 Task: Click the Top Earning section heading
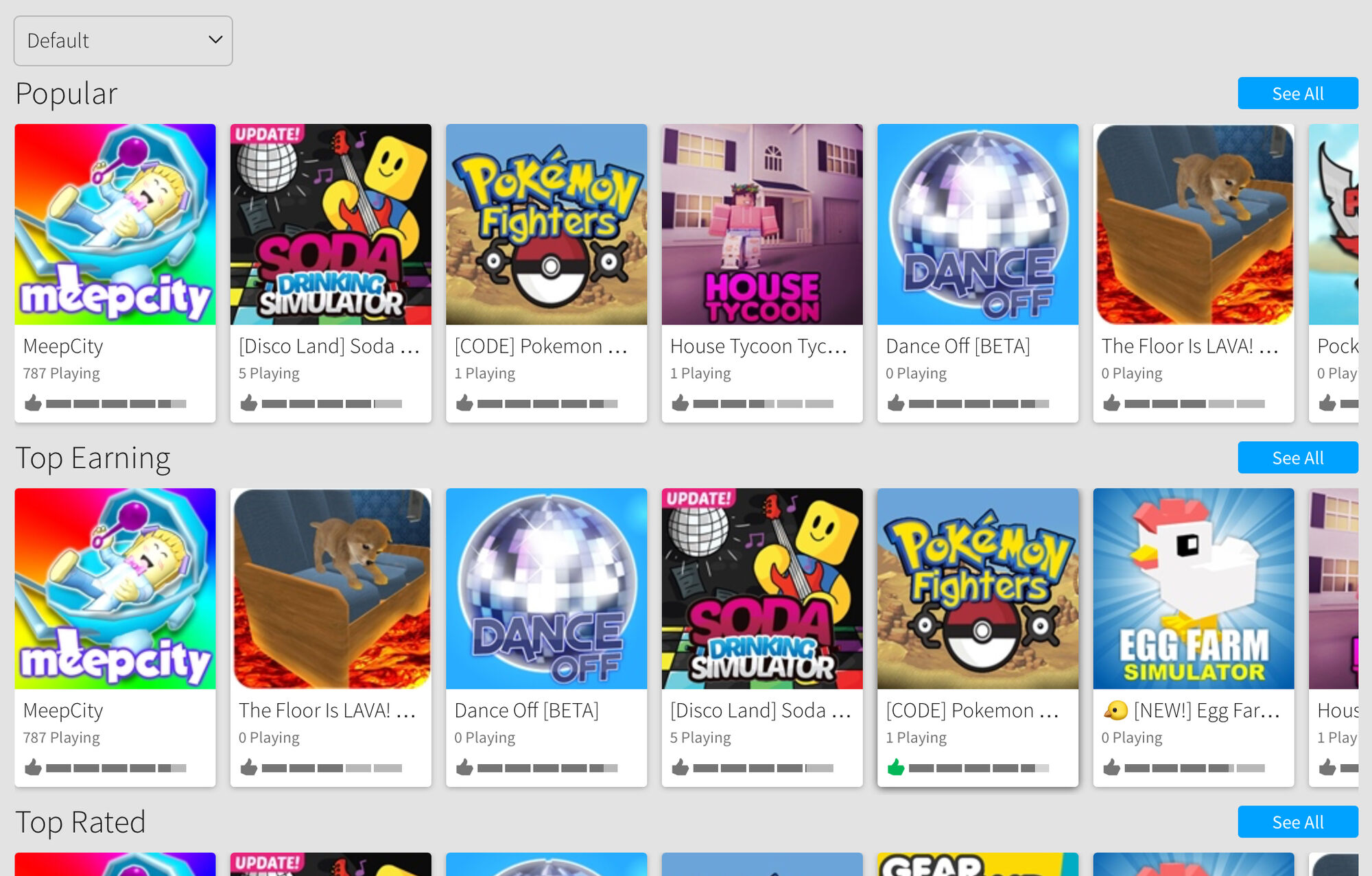[93, 458]
